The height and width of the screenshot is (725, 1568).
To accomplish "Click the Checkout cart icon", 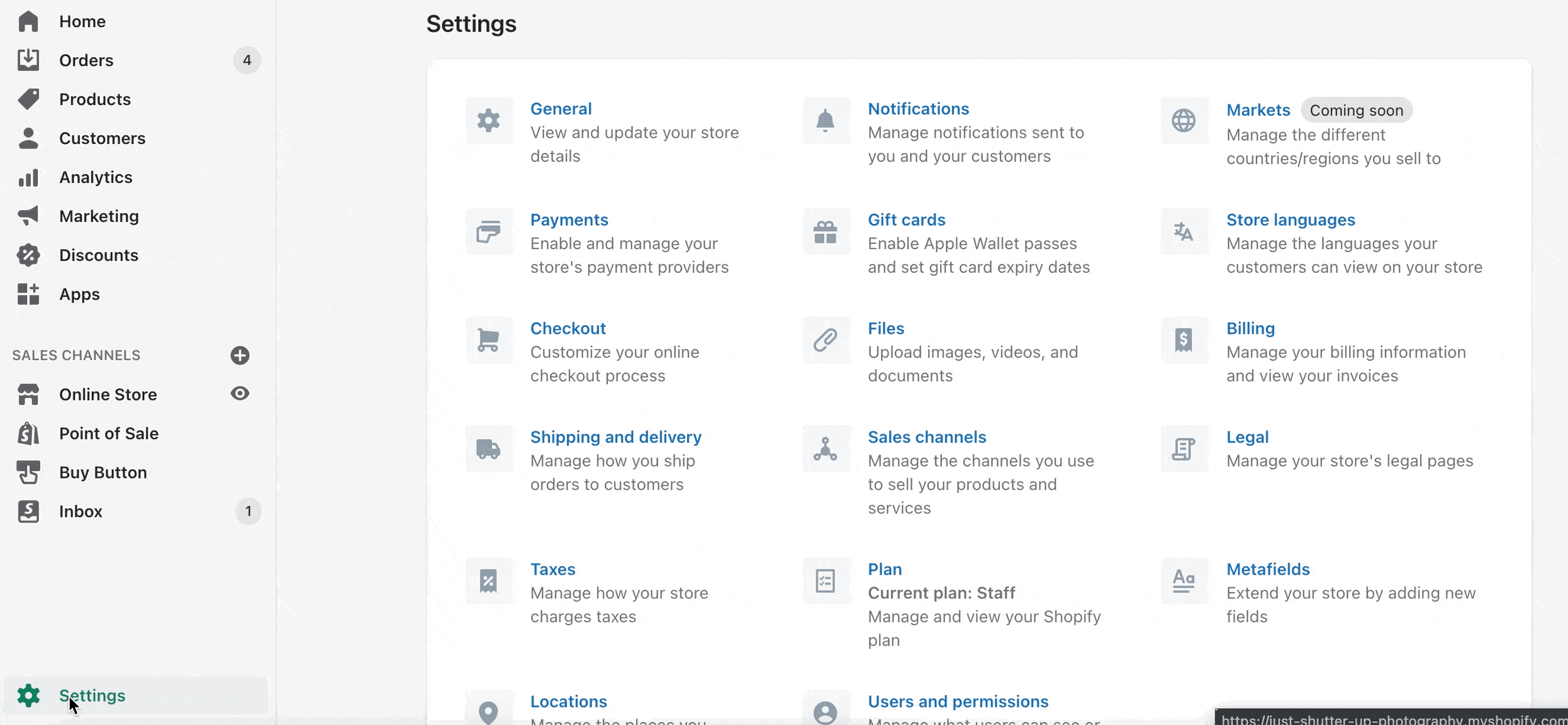I will (488, 340).
